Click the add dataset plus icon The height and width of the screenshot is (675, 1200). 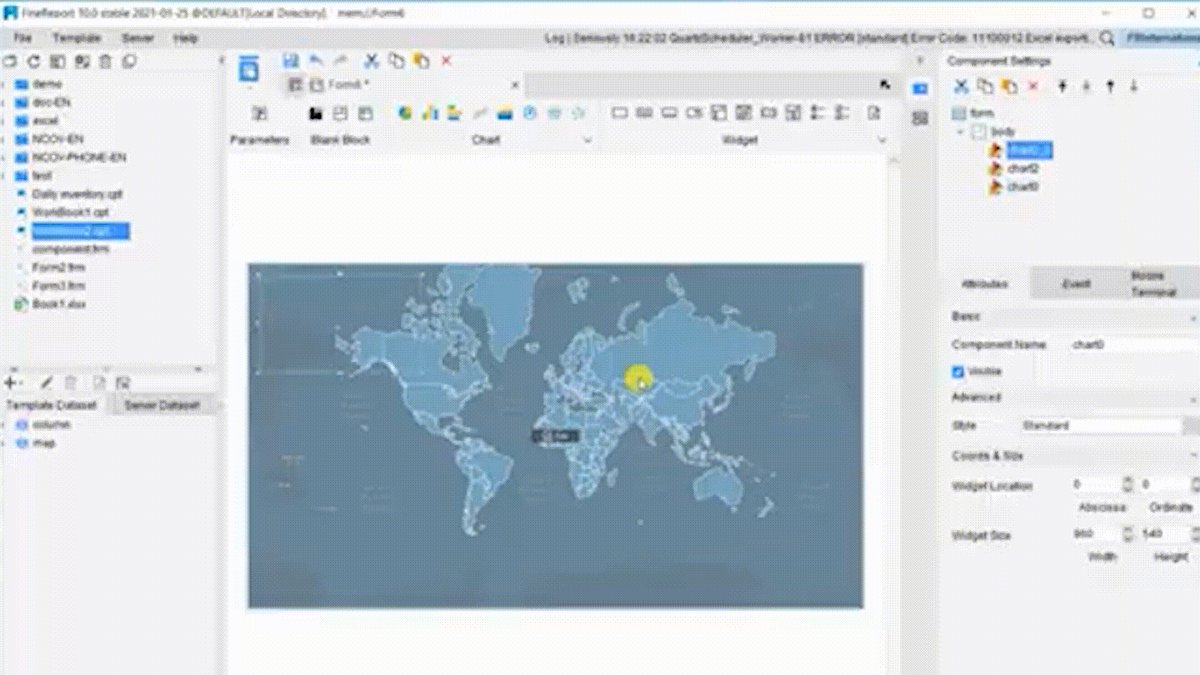pos(11,383)
